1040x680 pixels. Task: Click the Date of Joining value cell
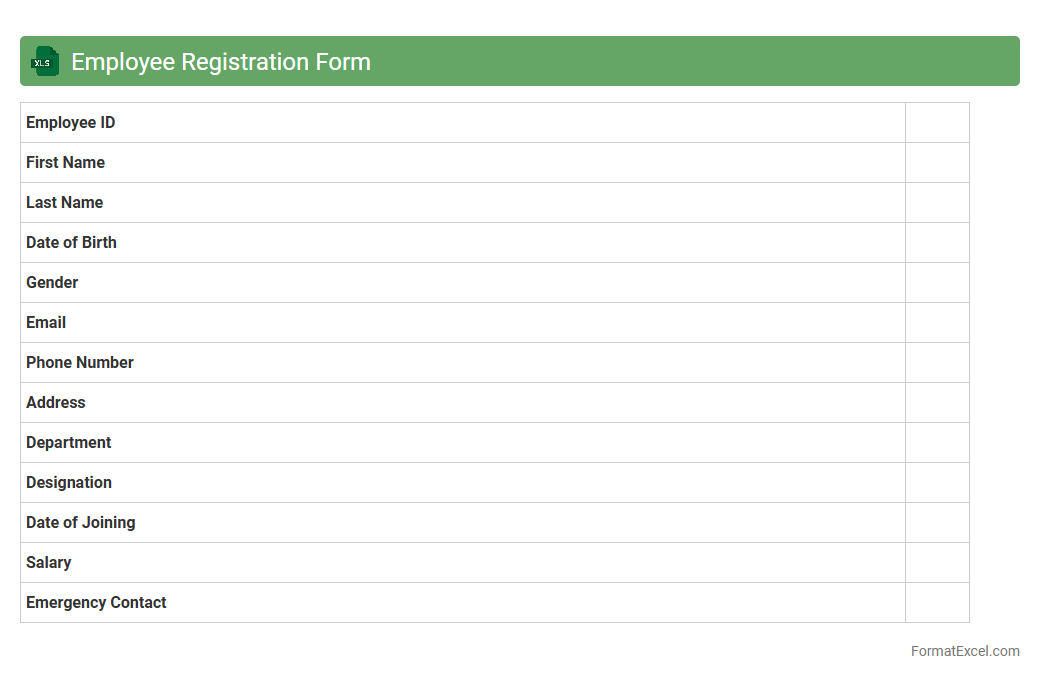937,523
